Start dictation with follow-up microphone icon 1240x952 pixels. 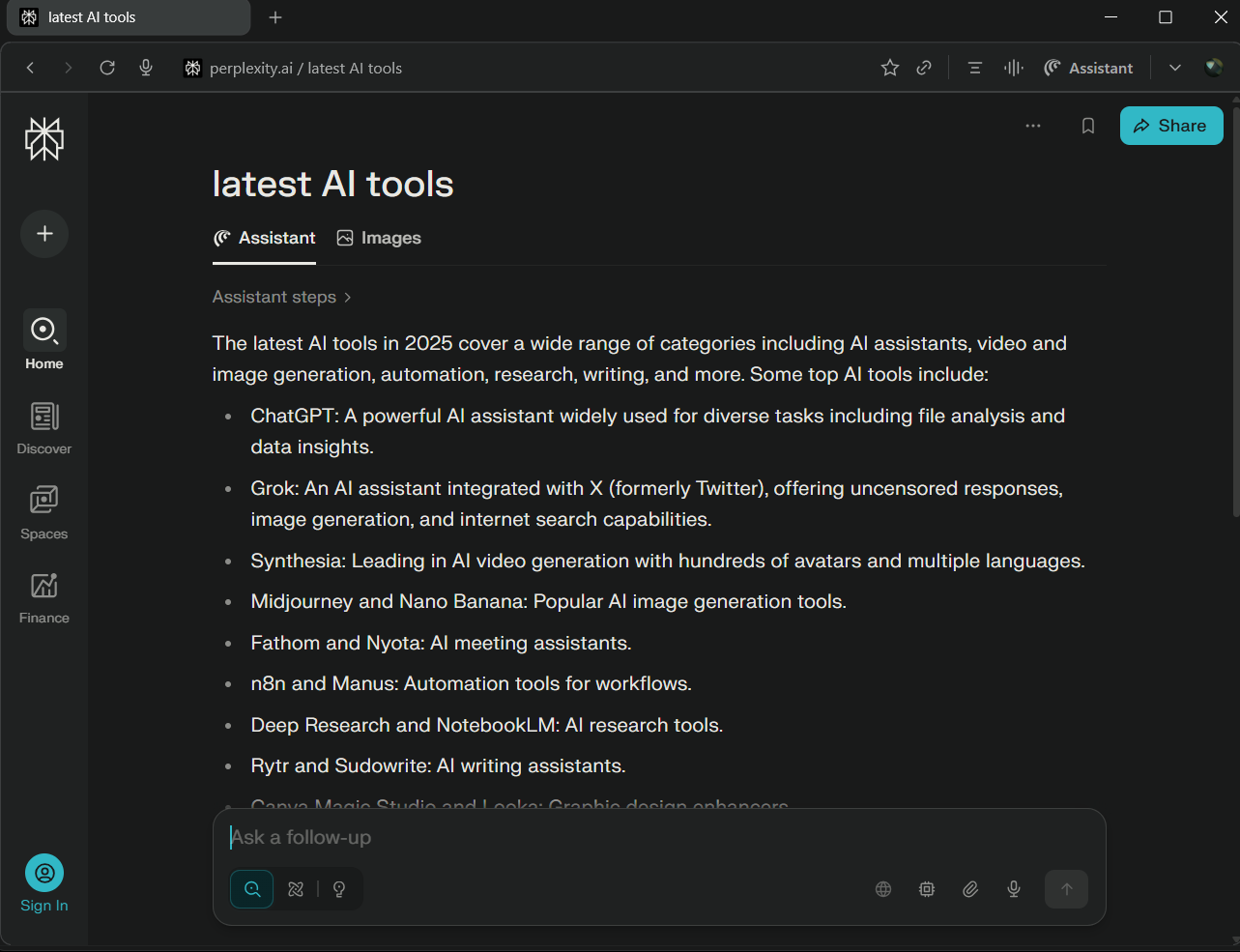tap(1014, 889)
